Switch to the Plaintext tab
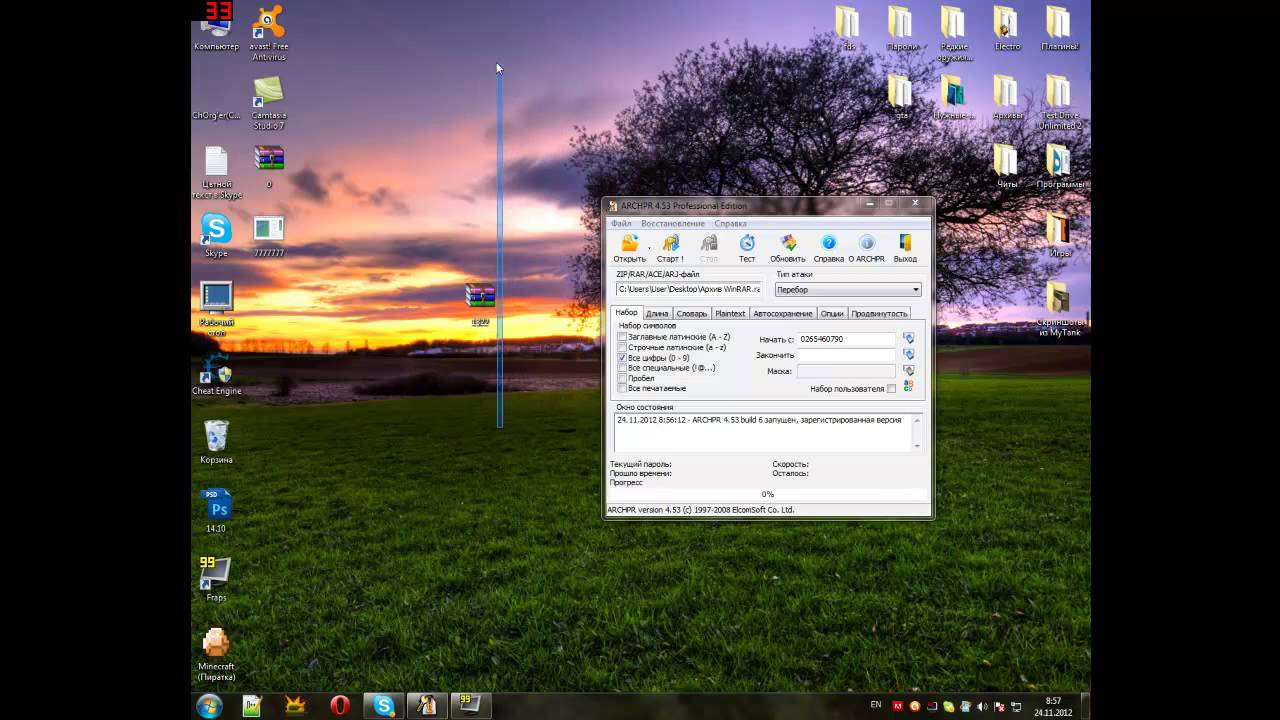This screenshot has height=720, width=1280. (x=730, y=314)
